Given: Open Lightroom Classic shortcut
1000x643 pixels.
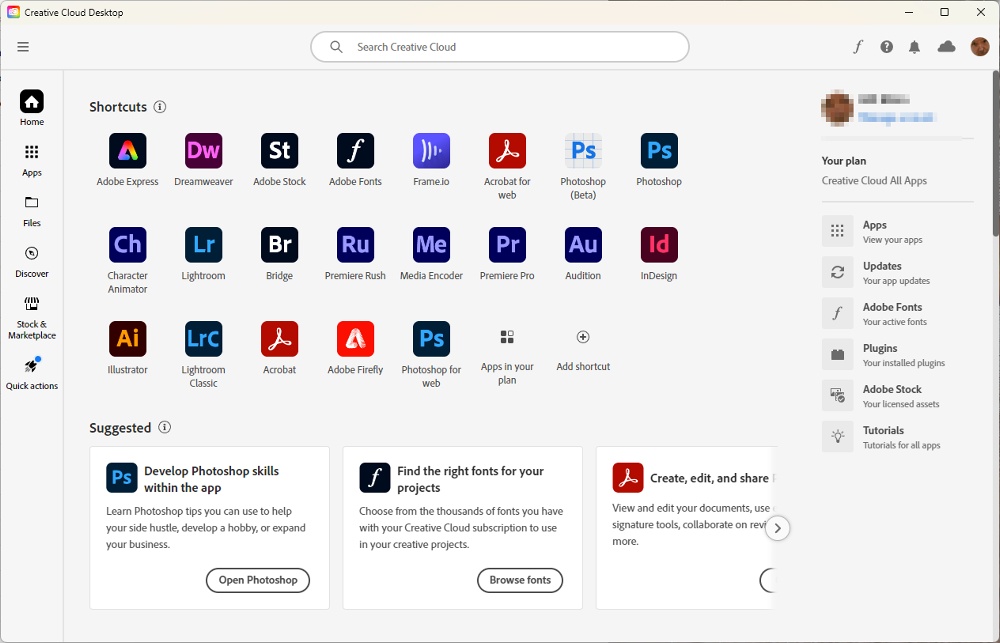Looking at the screenshot, I should (x=203, y=339).
